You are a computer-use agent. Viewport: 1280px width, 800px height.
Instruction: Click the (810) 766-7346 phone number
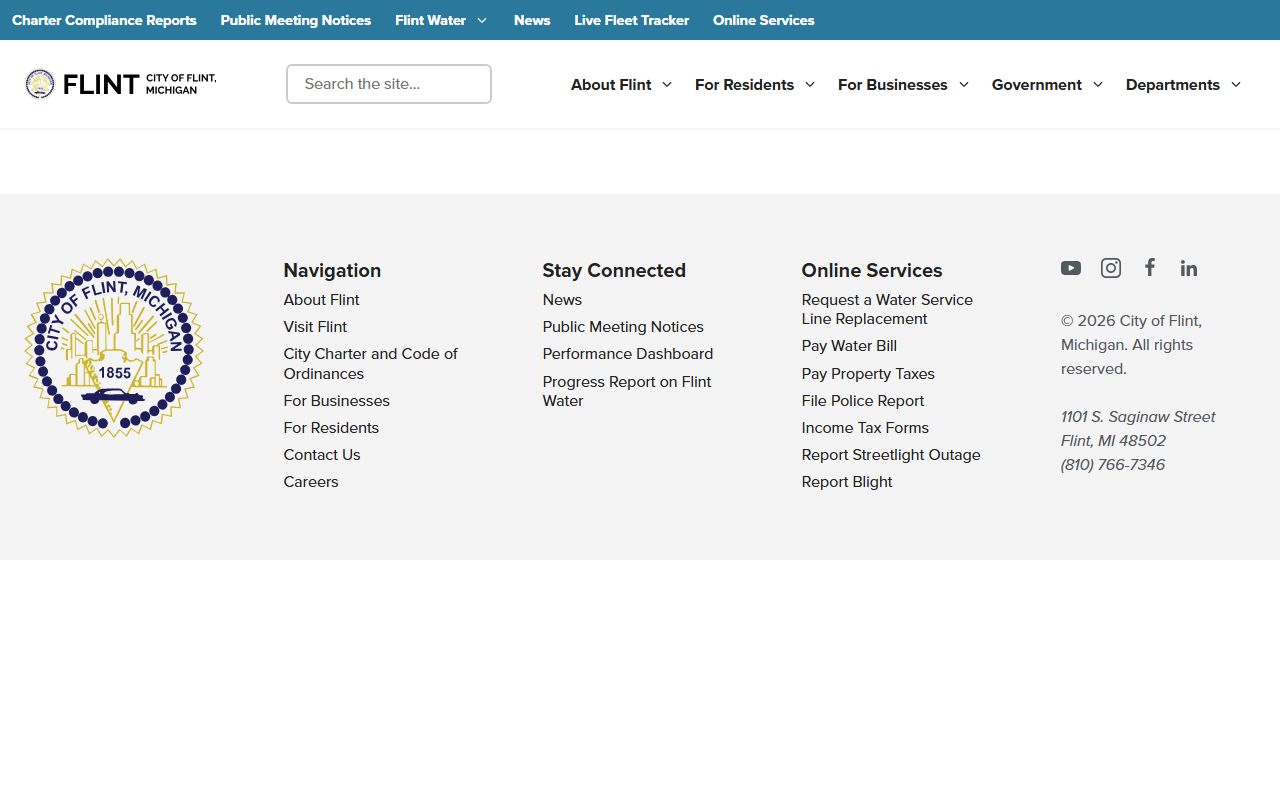pyautogui.click(x=1113, y=465)
